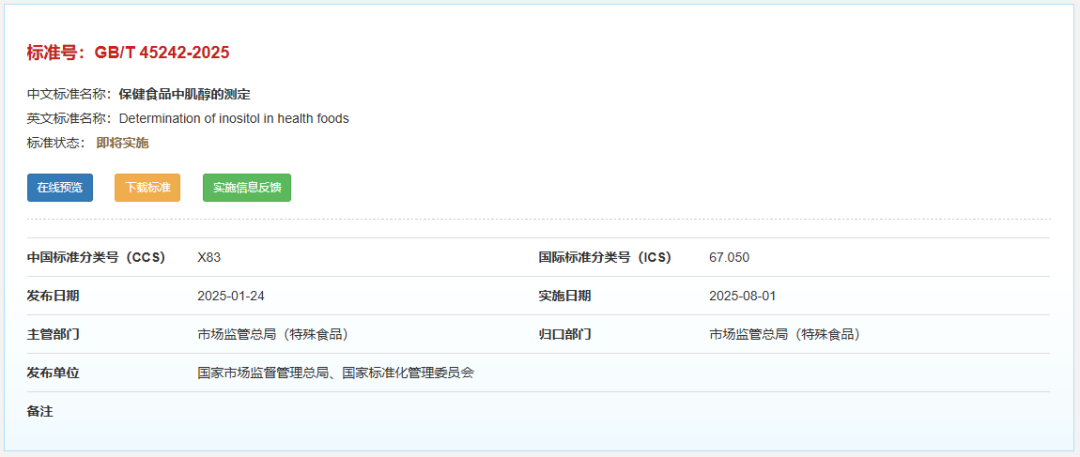Click 发布单位 value 国家市场监督管理总局
1080x457 pixels.
point(263,374)
